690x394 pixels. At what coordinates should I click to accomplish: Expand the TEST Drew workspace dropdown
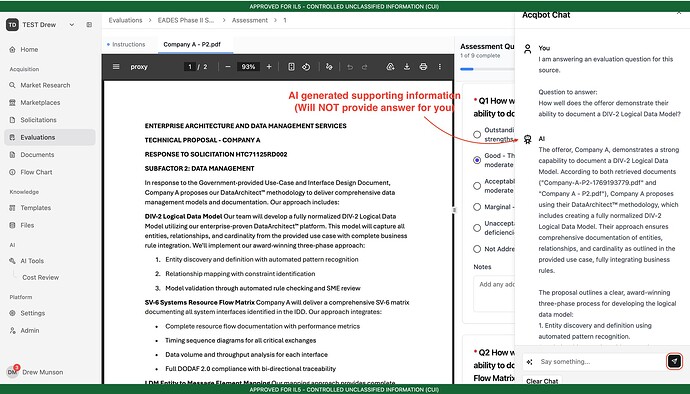coord(72,25)
